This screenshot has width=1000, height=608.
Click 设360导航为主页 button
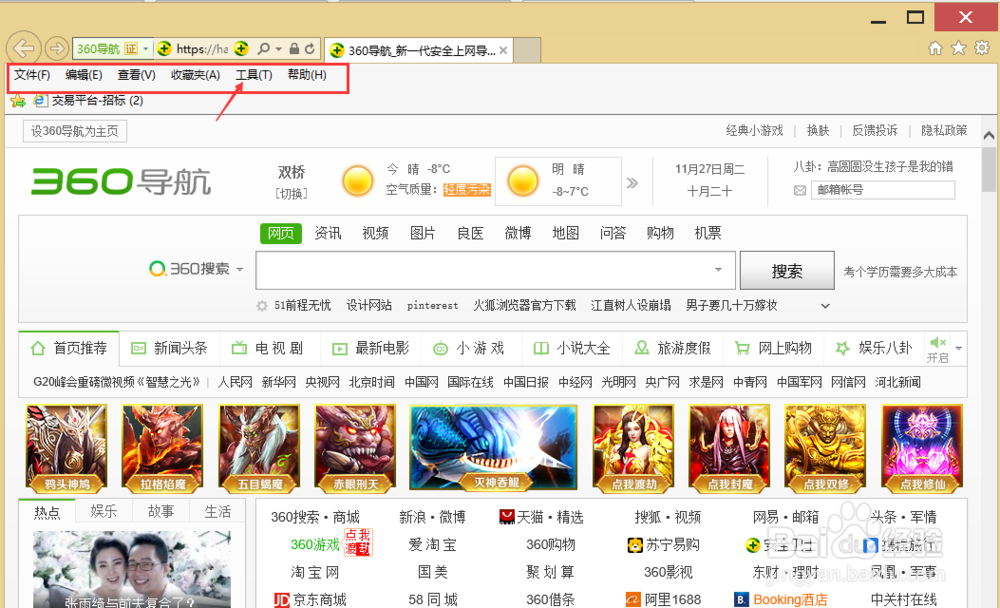click(75, 131)
